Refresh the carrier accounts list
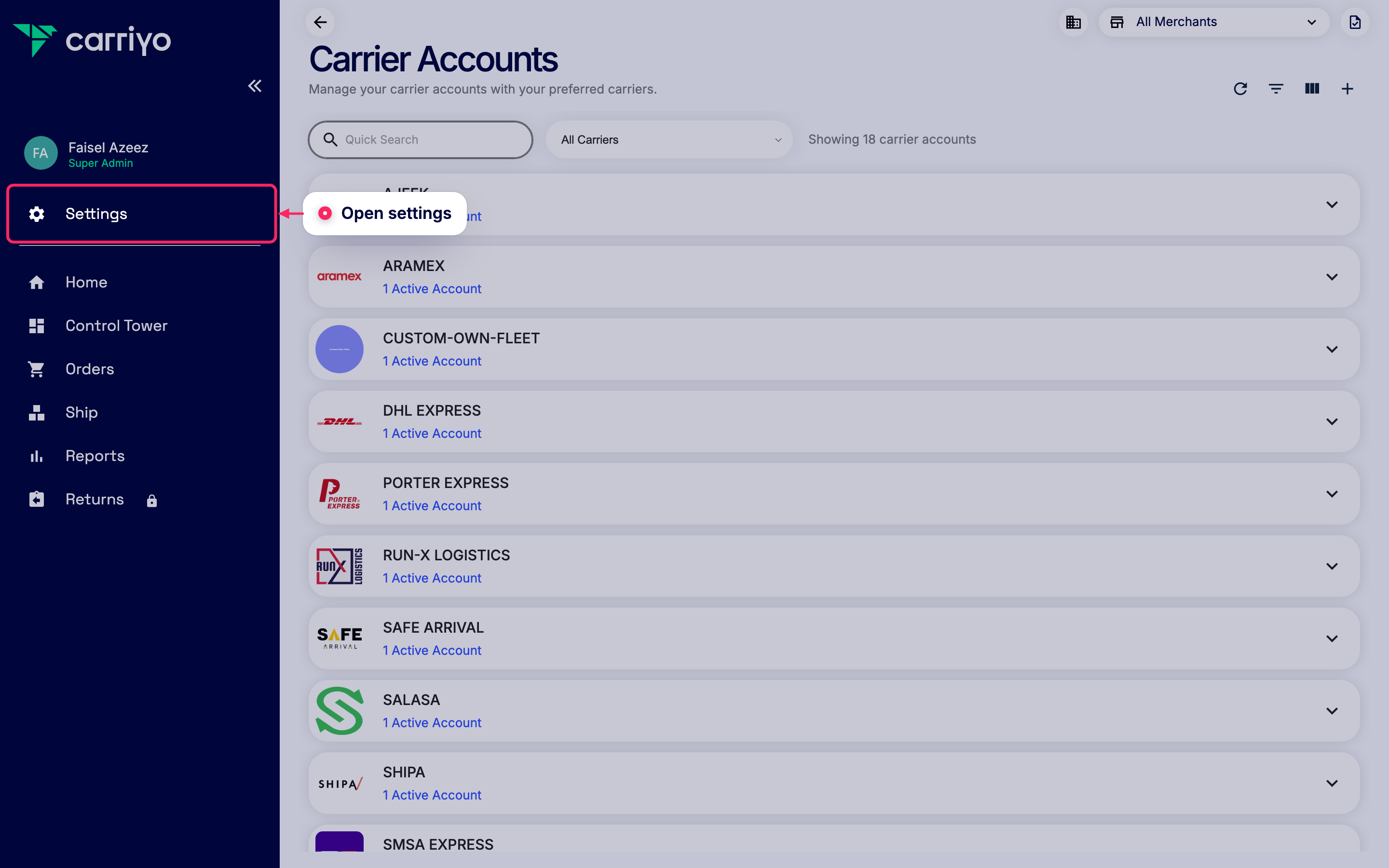1389x868 pixels. click(1240, 89)
